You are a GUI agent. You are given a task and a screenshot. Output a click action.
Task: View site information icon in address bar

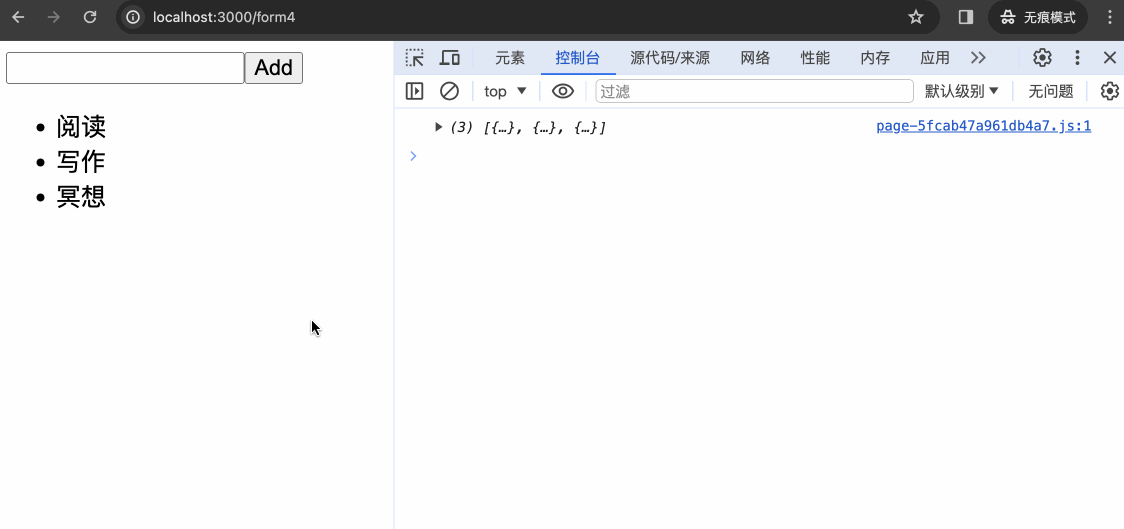(x=133, y=17)
